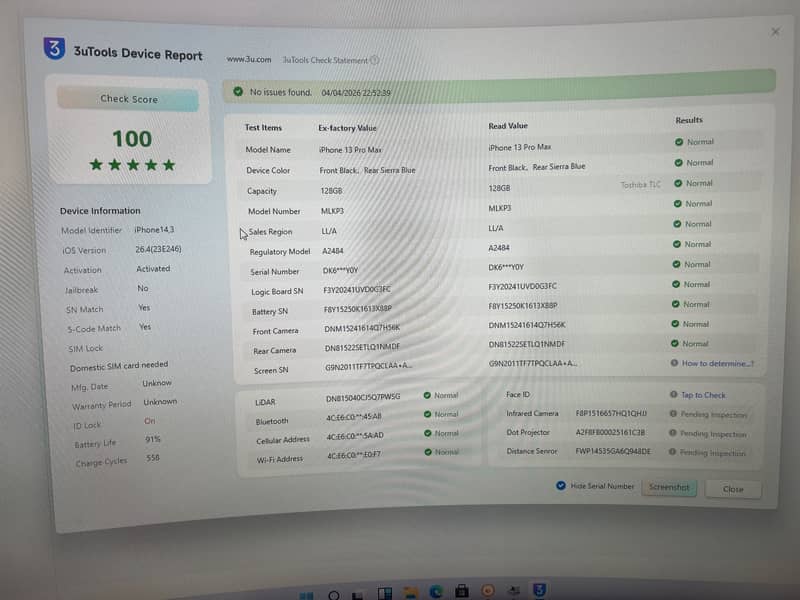Click the info icon beside Tap to Check

pyautogui.click(x=673, y=394)
